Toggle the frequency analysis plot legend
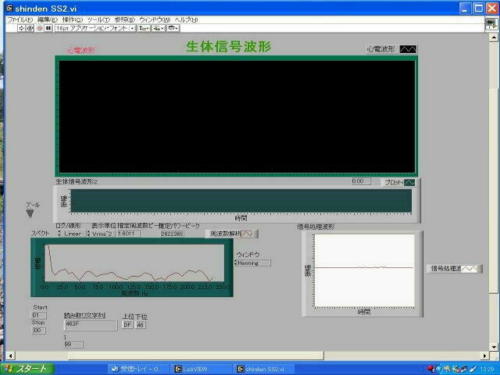Image resolution: width=500 pixels, height=375 pixels. [247, 234]
